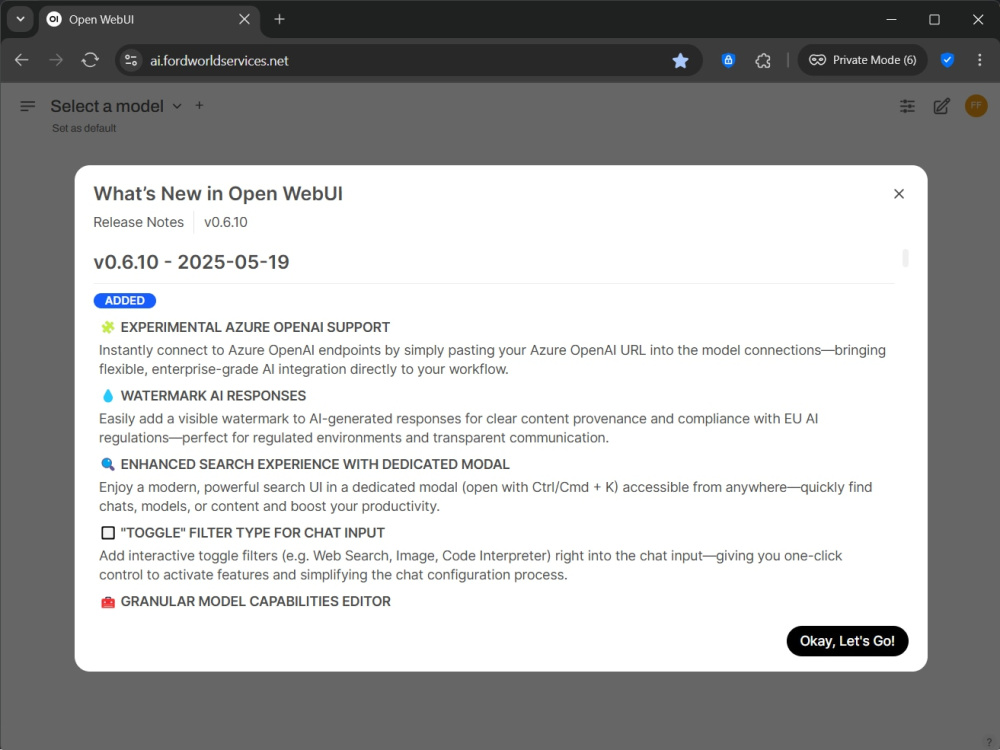Minimize the browser window
The height and width of the screenshot is (750, 1000).
(892, 19)
